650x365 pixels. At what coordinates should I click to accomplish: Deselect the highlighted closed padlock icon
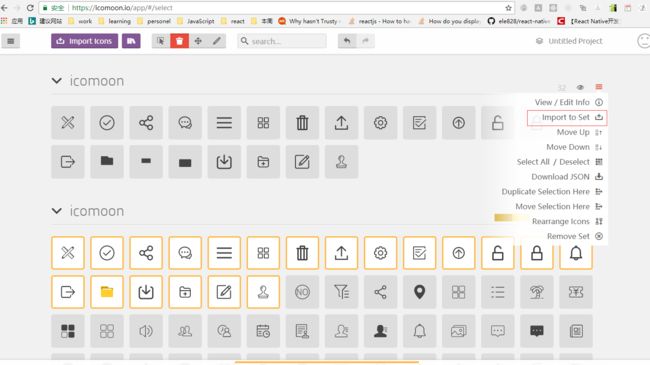[536, 253]
